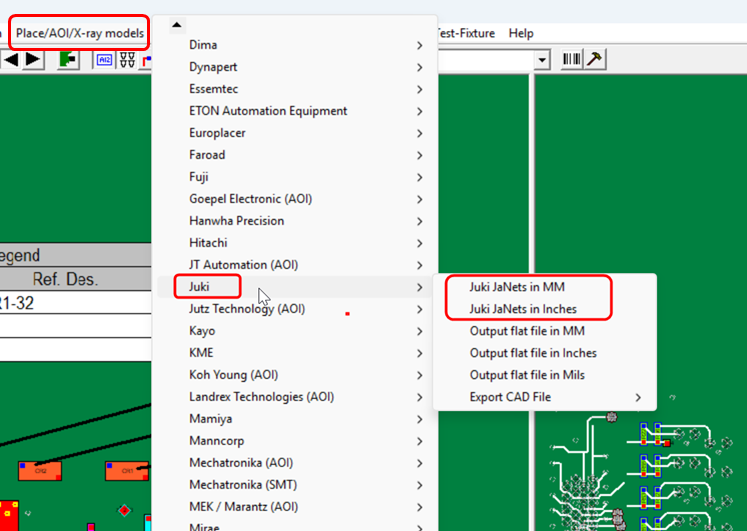Open the Test-Fixture menu
The image size is (747, 531).
tap(466, 33)
